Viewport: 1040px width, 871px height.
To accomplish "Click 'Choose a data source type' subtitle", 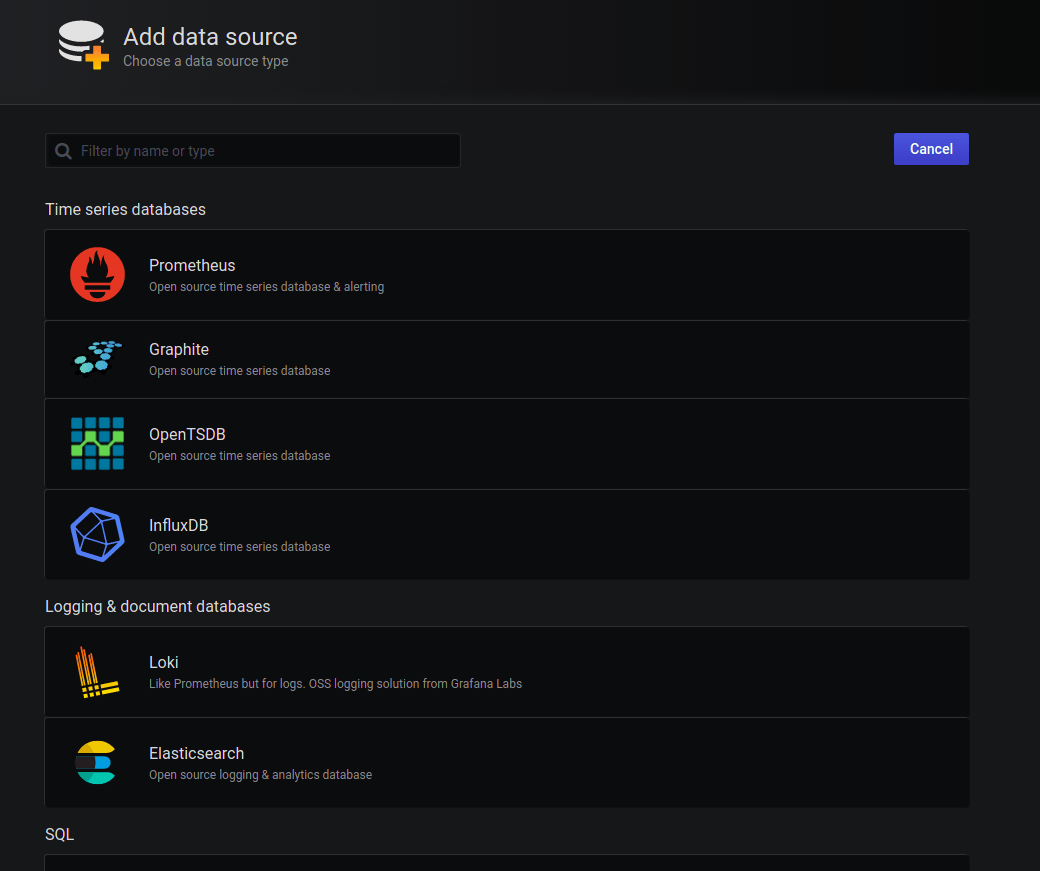I will 206,61.
